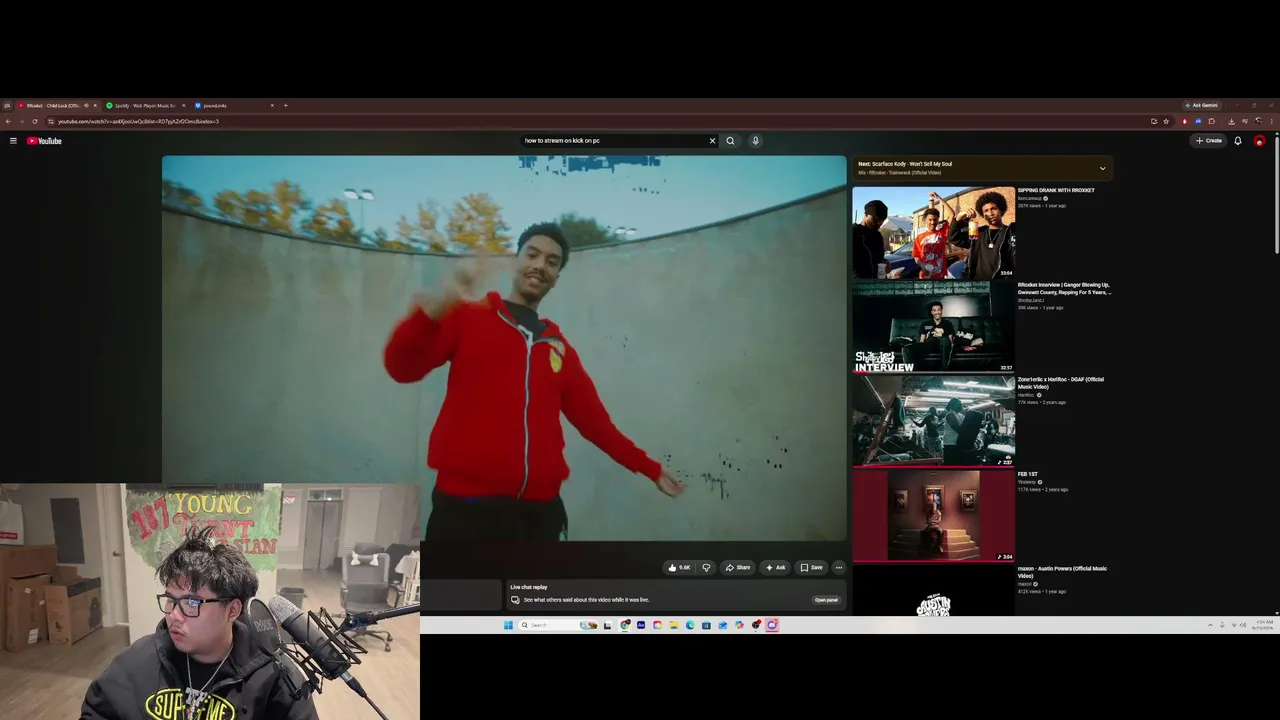Open Microsoft Edge from the taskbar
The image size is (1280, 720).
(690, 625)
